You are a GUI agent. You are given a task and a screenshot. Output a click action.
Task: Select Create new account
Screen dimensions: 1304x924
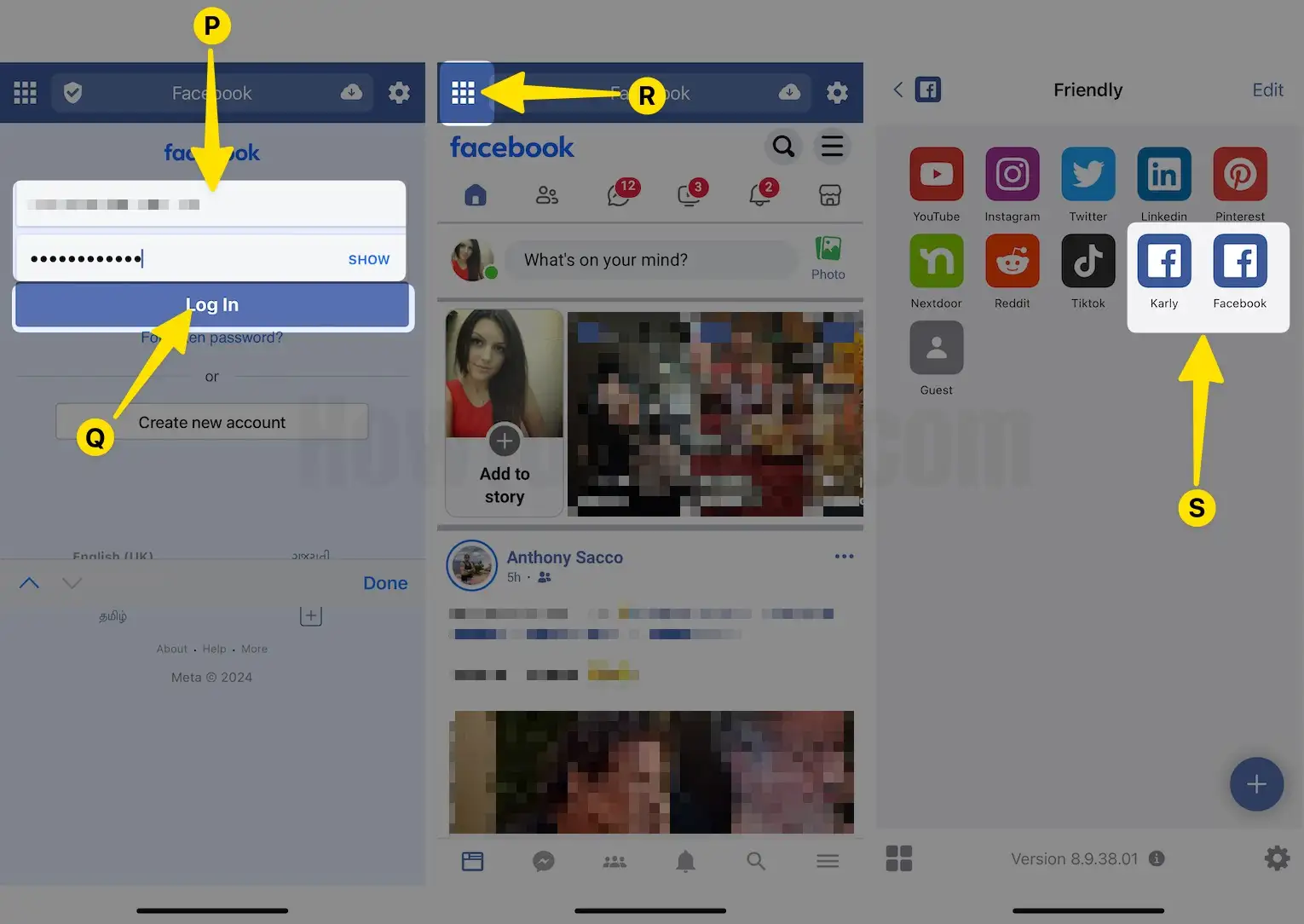pyautogui.click(x=211, y=421)
